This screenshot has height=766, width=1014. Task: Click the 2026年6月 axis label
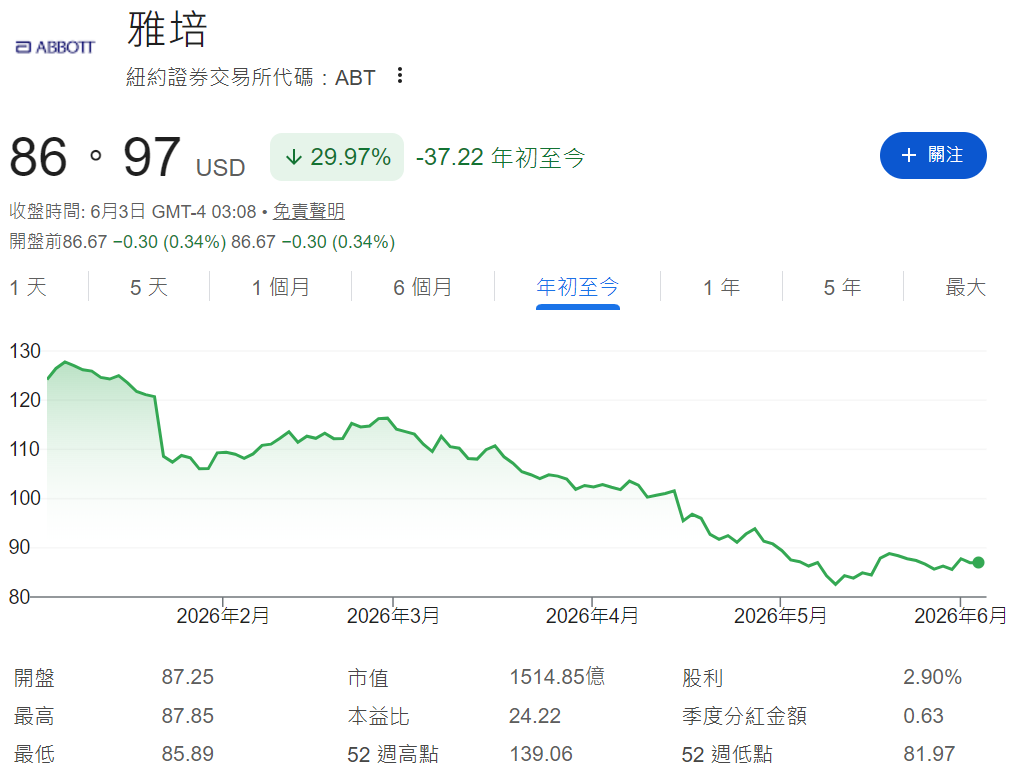click(x=960, y=615)
